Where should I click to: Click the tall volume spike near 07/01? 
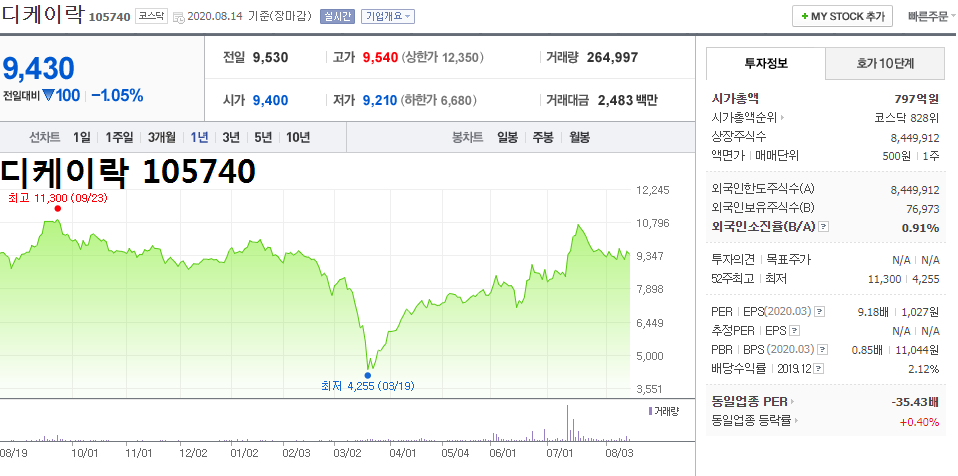[567, 423]
